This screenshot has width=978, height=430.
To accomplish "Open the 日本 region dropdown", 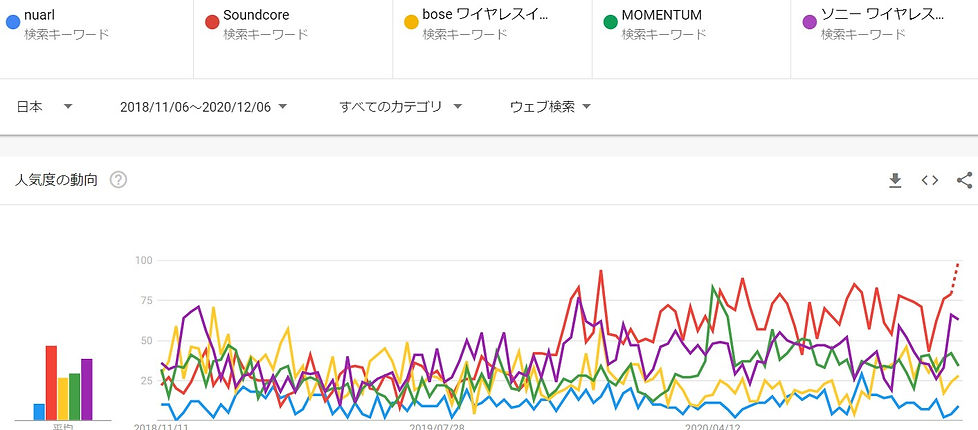I will point(45,106).
